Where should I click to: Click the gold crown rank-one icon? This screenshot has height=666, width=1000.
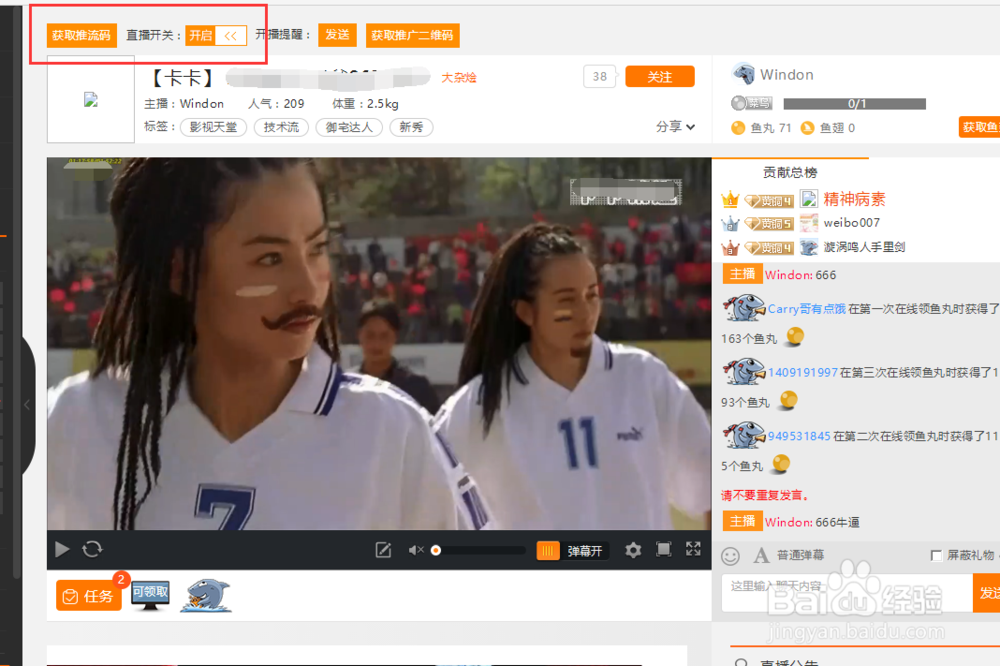click(x=730, y=200)
